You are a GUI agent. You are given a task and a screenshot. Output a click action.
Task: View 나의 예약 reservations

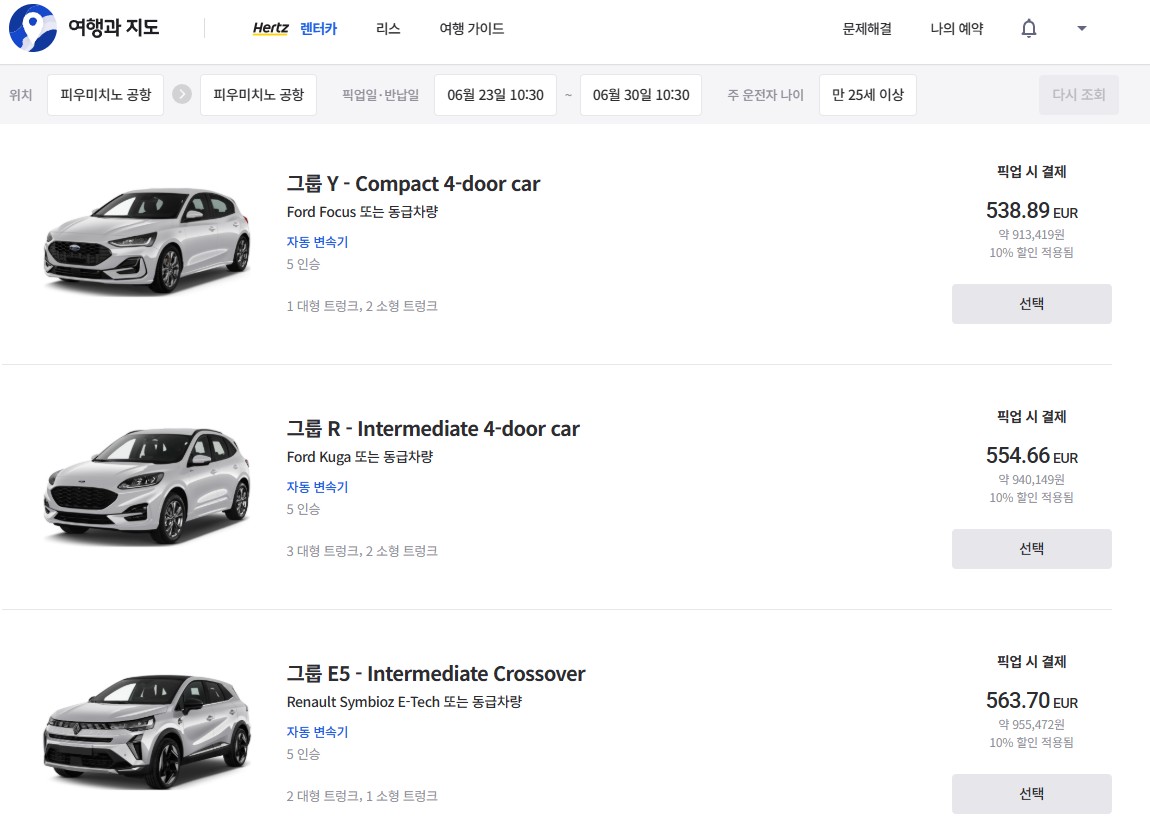pyautogui.click(x=956, y=29)
